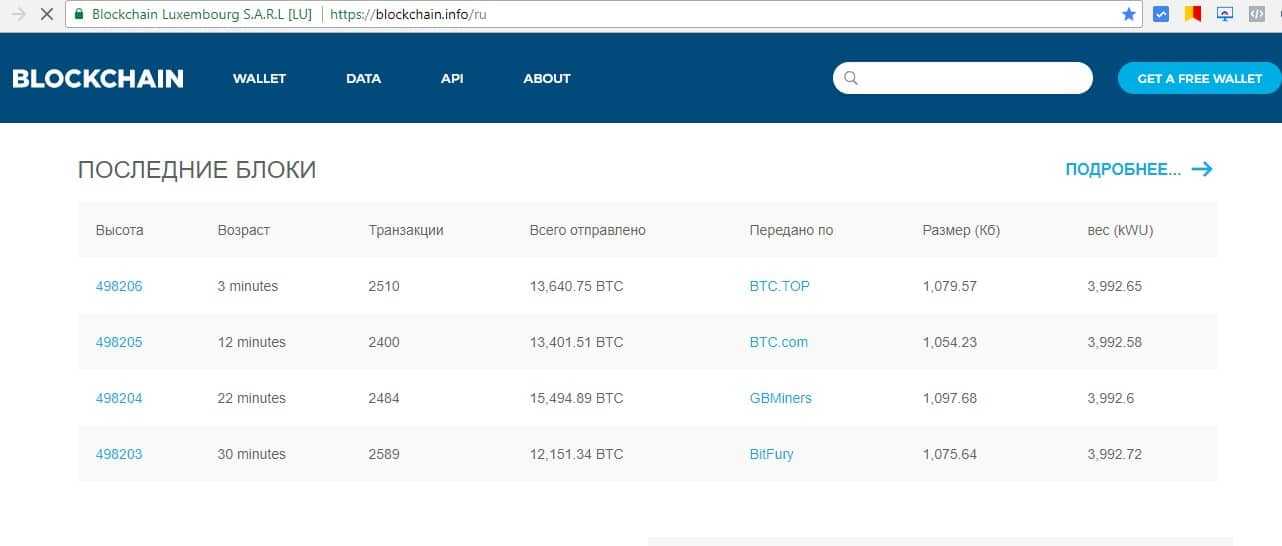The image size is (1282, 546).
Task: Open the red-yellow flag extension icon
Action: (1192, 15)
